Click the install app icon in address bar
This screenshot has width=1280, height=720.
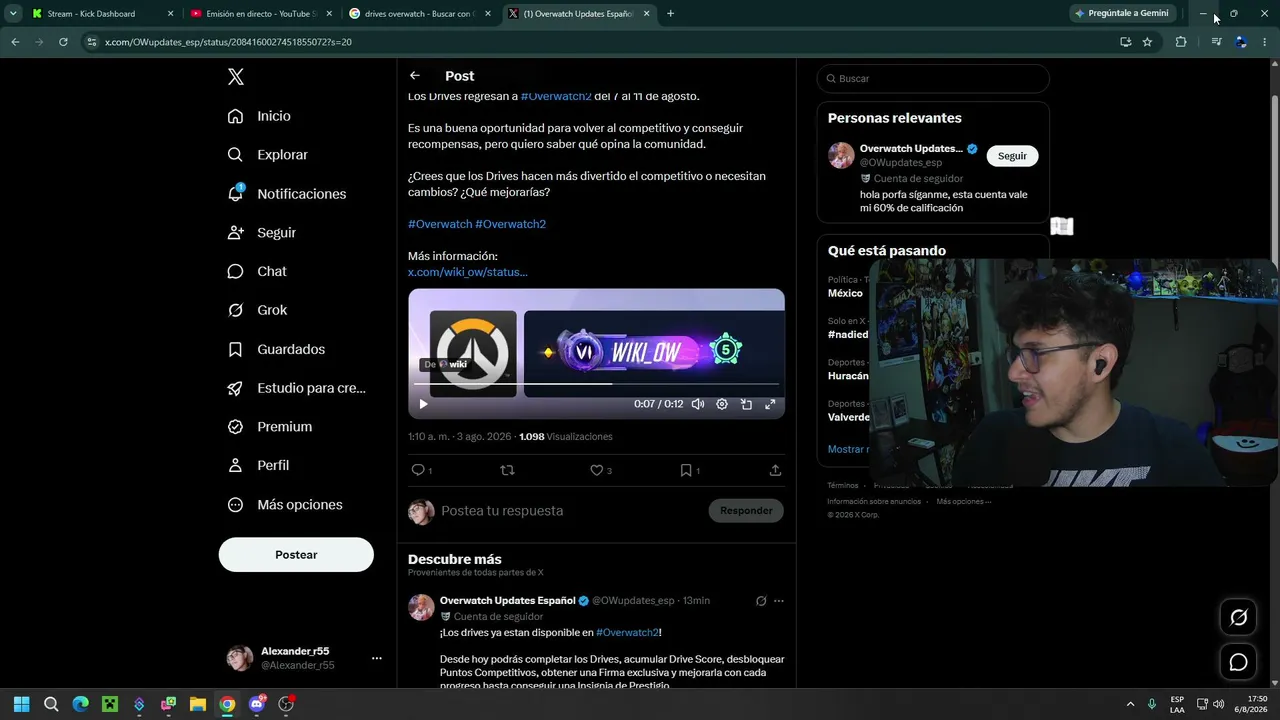point(1125,42)
